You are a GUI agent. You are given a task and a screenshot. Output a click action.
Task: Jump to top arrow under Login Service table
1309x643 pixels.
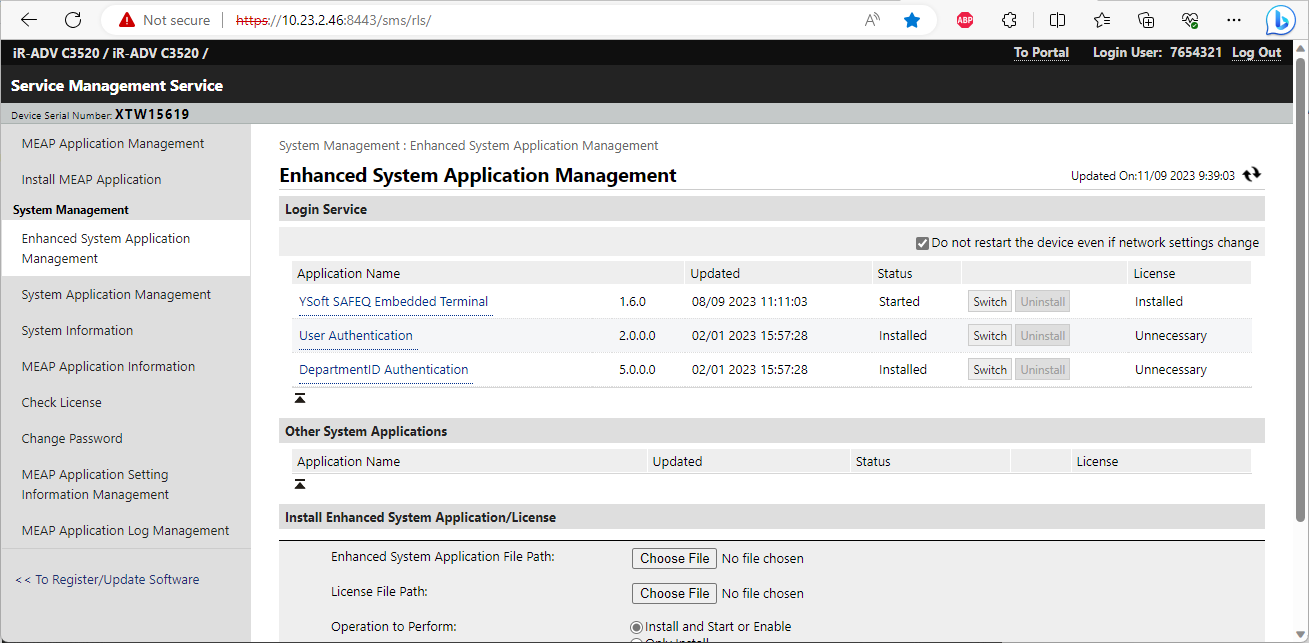click(x=300, y=398)
